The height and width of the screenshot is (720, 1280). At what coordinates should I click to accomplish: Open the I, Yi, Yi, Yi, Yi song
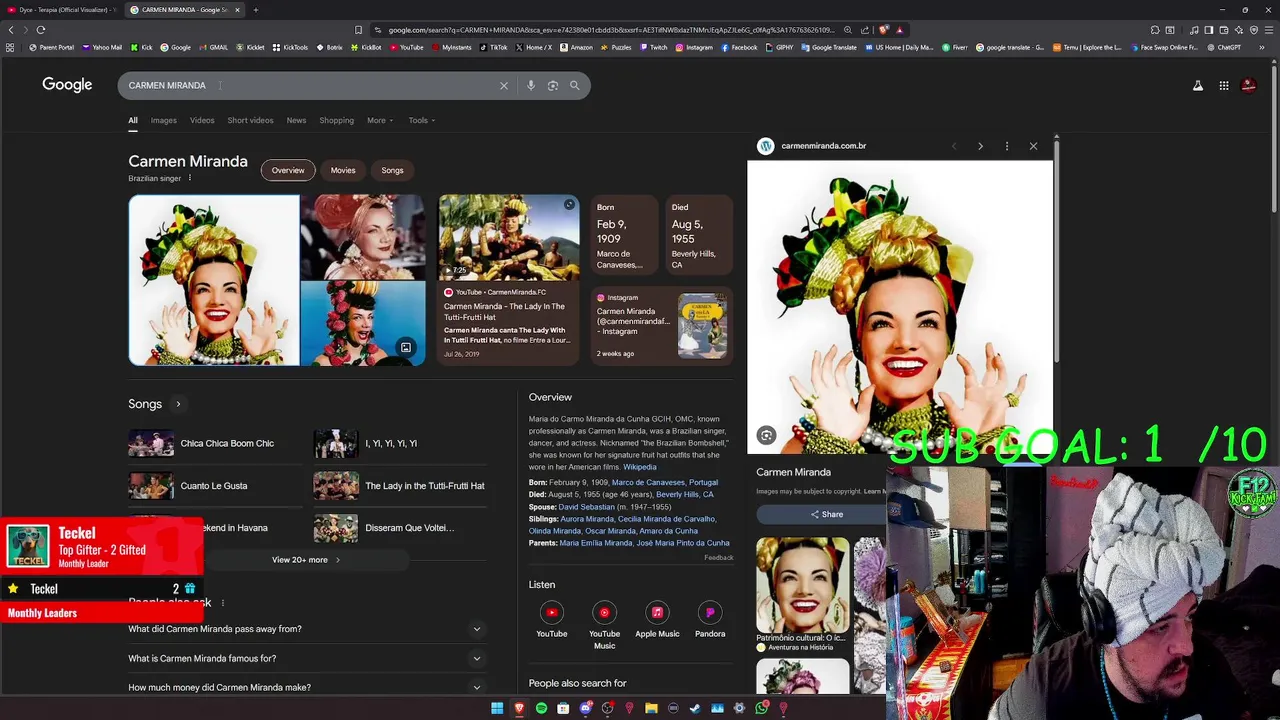coord(400,443)
